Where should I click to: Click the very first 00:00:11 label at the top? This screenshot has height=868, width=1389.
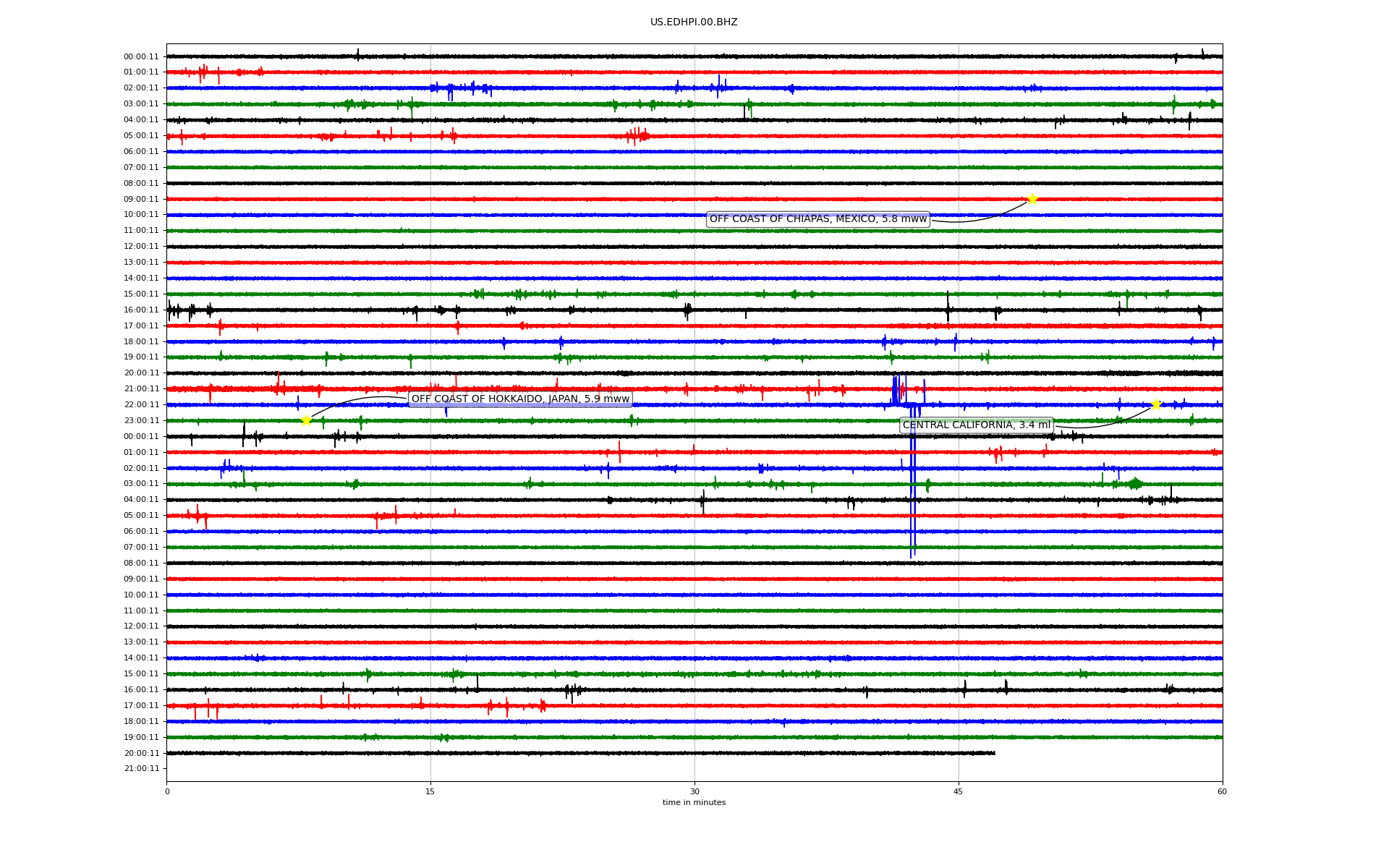click(x=141, y=57)
